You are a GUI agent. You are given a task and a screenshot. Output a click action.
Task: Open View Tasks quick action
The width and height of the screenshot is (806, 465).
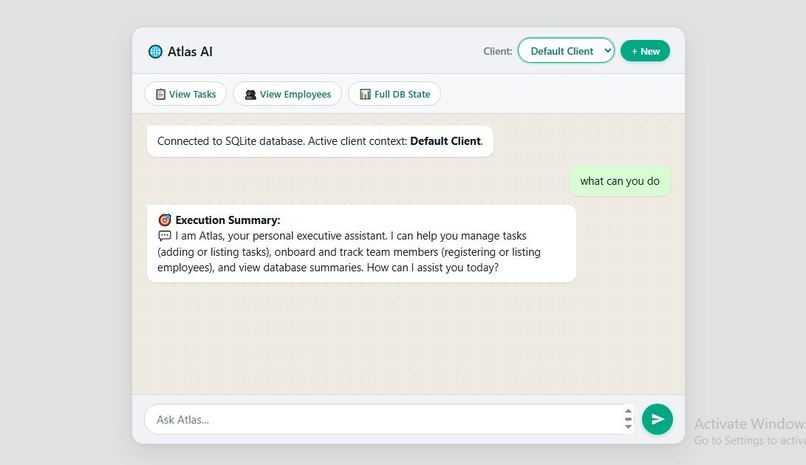point(186,94)
